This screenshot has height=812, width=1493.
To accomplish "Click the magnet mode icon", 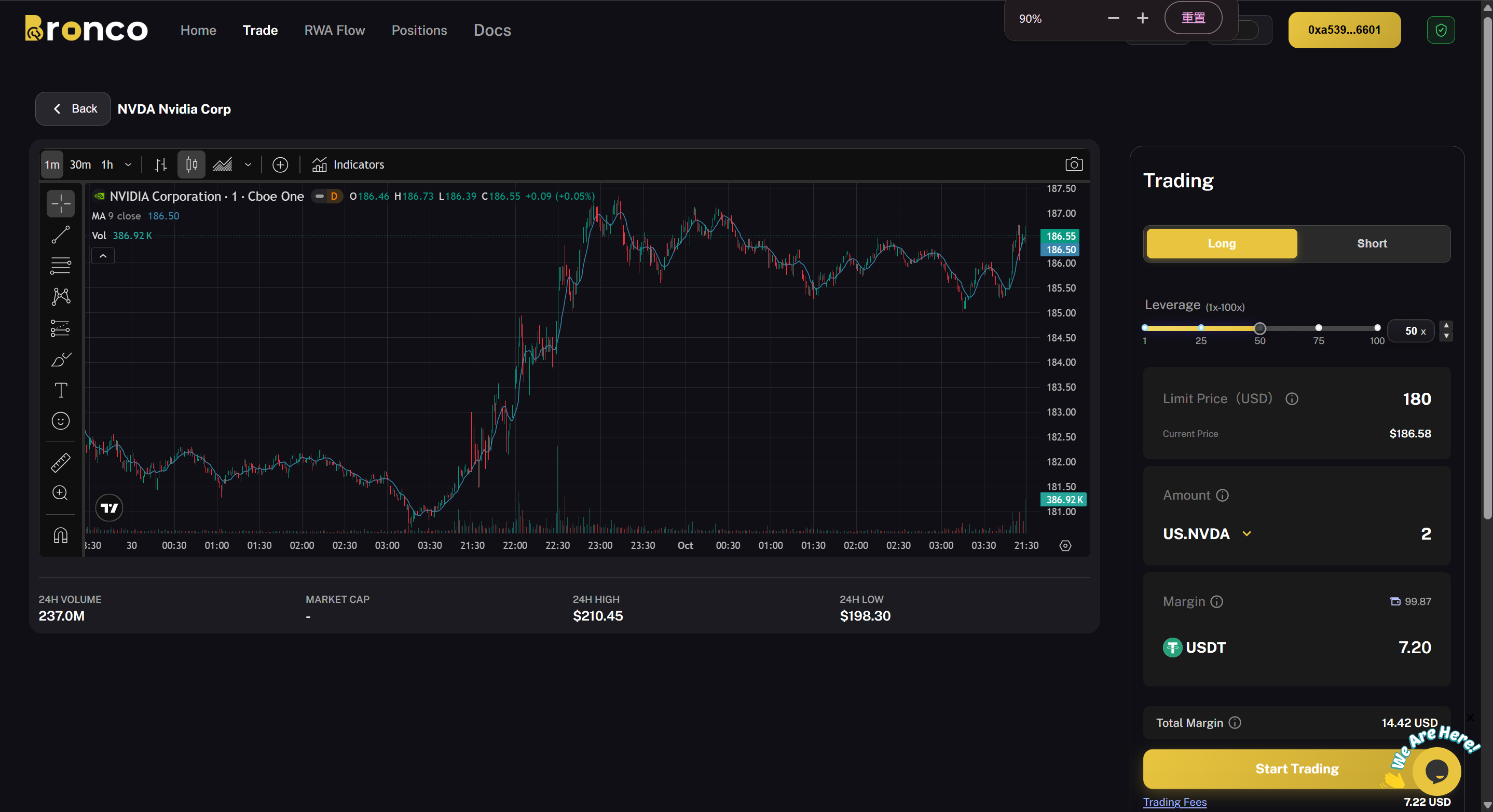I will [x=60, y=535].
